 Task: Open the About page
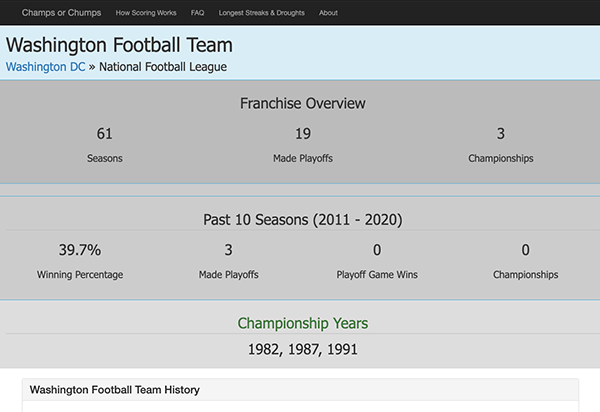328,13
